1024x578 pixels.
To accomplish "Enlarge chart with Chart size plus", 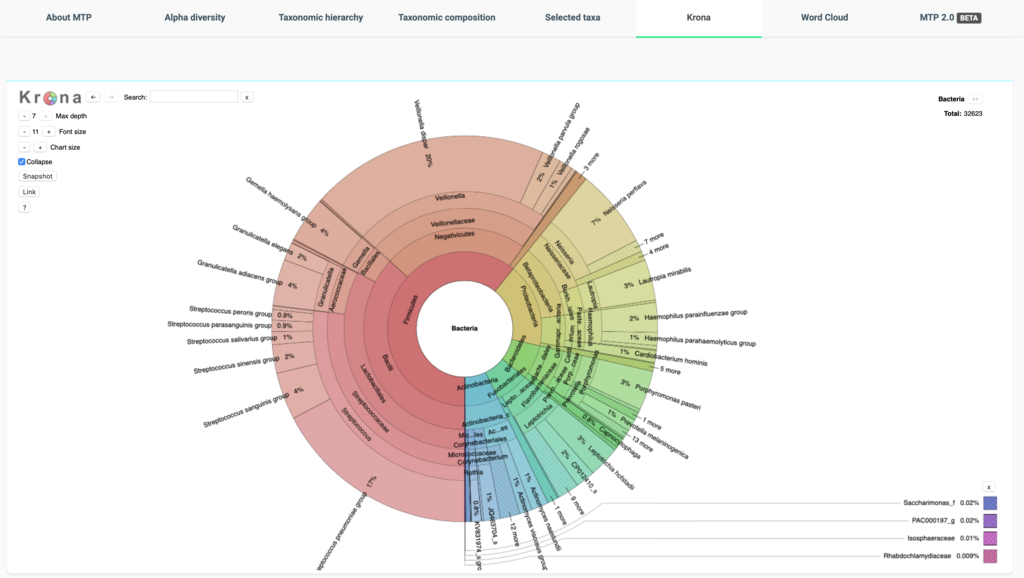I will (x=40, y=147).
